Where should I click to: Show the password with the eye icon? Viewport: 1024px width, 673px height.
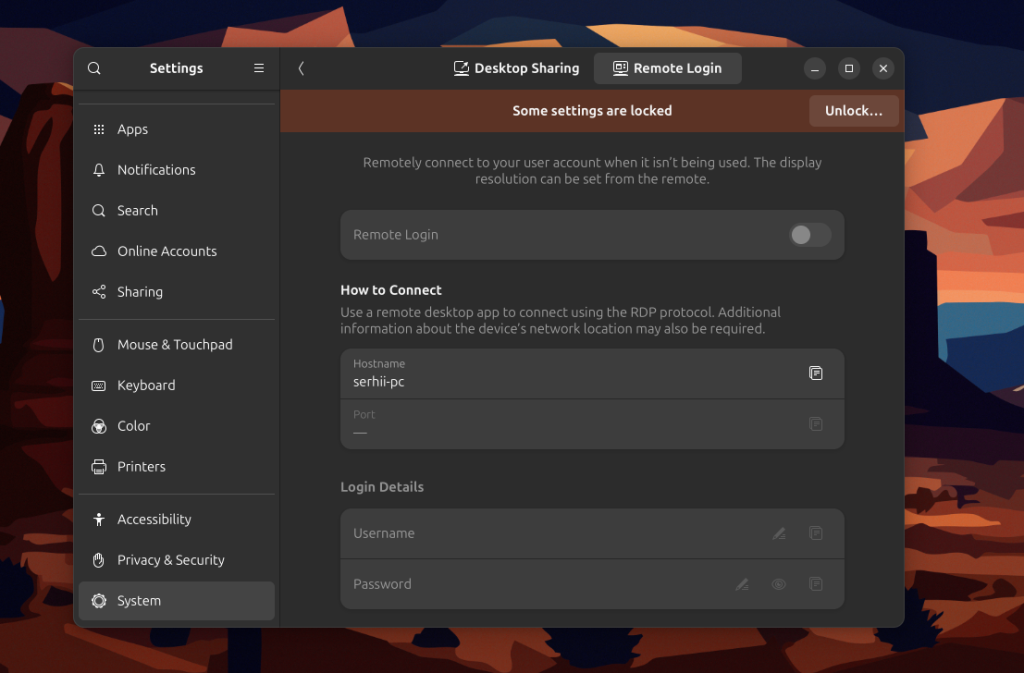778,584
